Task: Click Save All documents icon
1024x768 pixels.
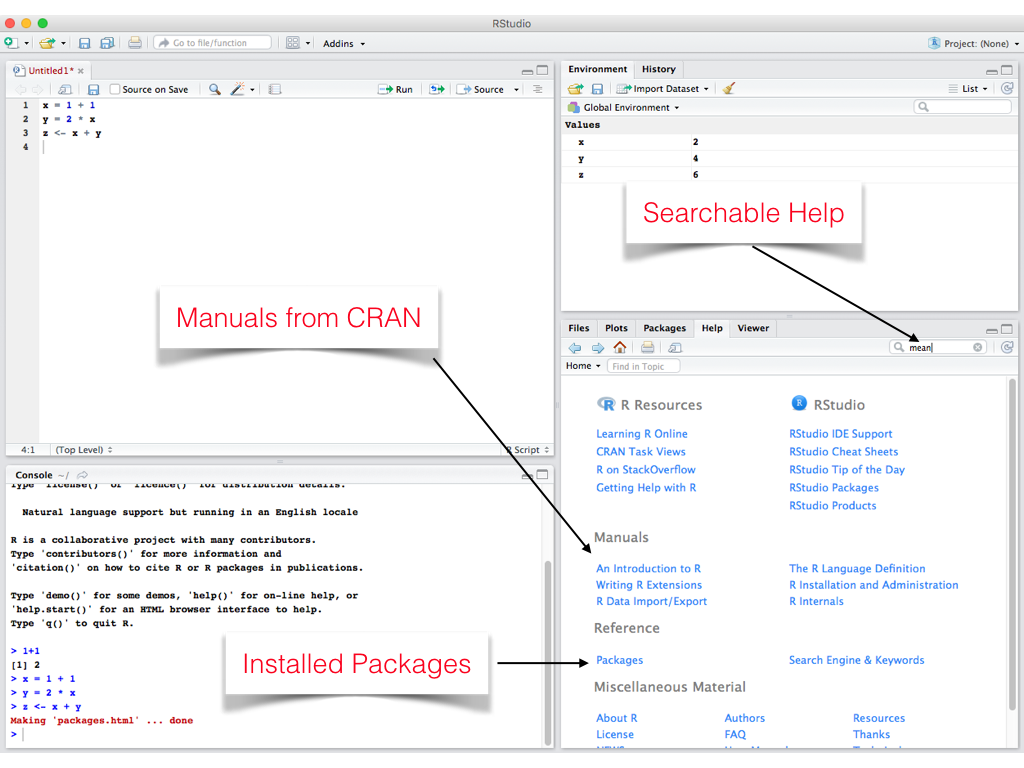Action: tap(107, 43)
